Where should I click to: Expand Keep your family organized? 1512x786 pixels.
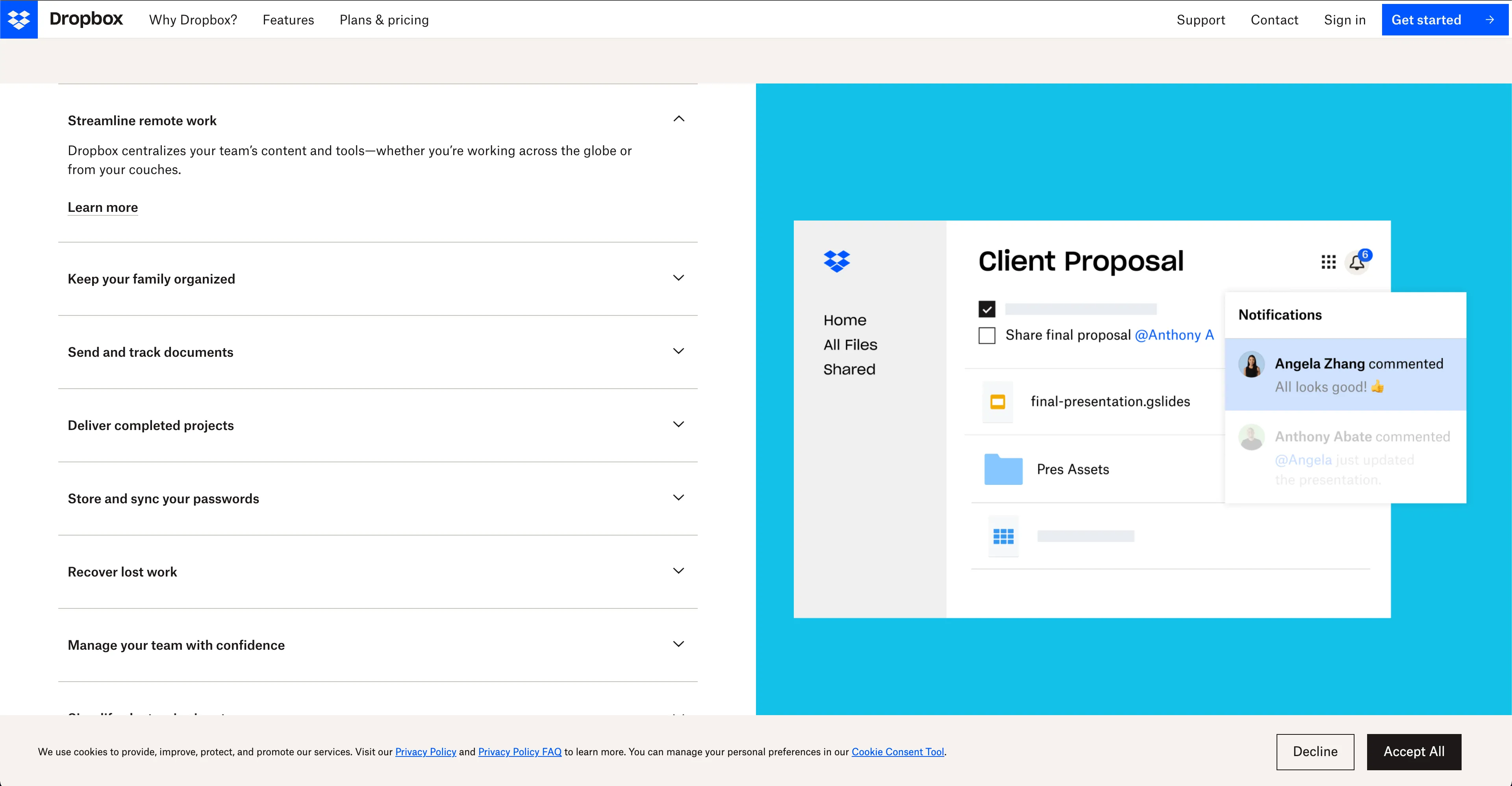[678, 278]
